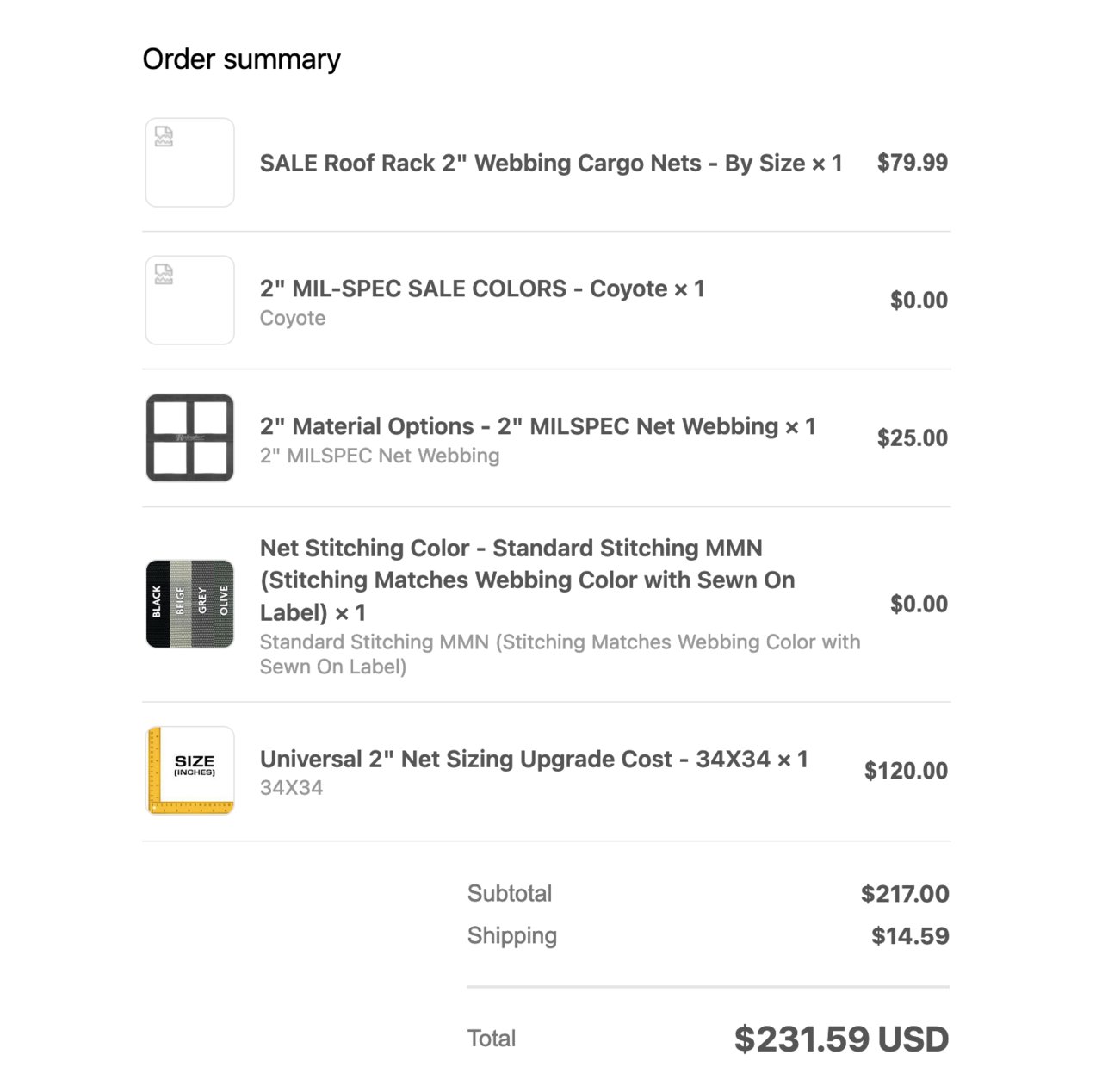
Task: Click the 2" MIL-SPEC SALE COLORS item title
Action: [x=482, y=289]
